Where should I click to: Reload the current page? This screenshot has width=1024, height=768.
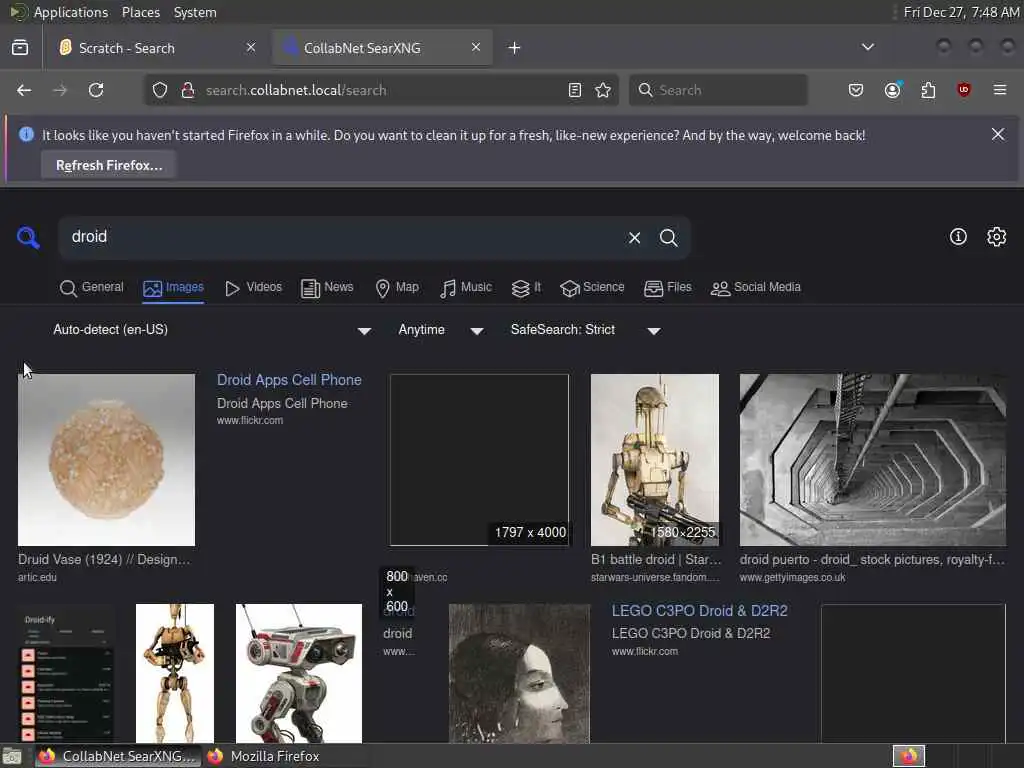click(x=96, y=90)
